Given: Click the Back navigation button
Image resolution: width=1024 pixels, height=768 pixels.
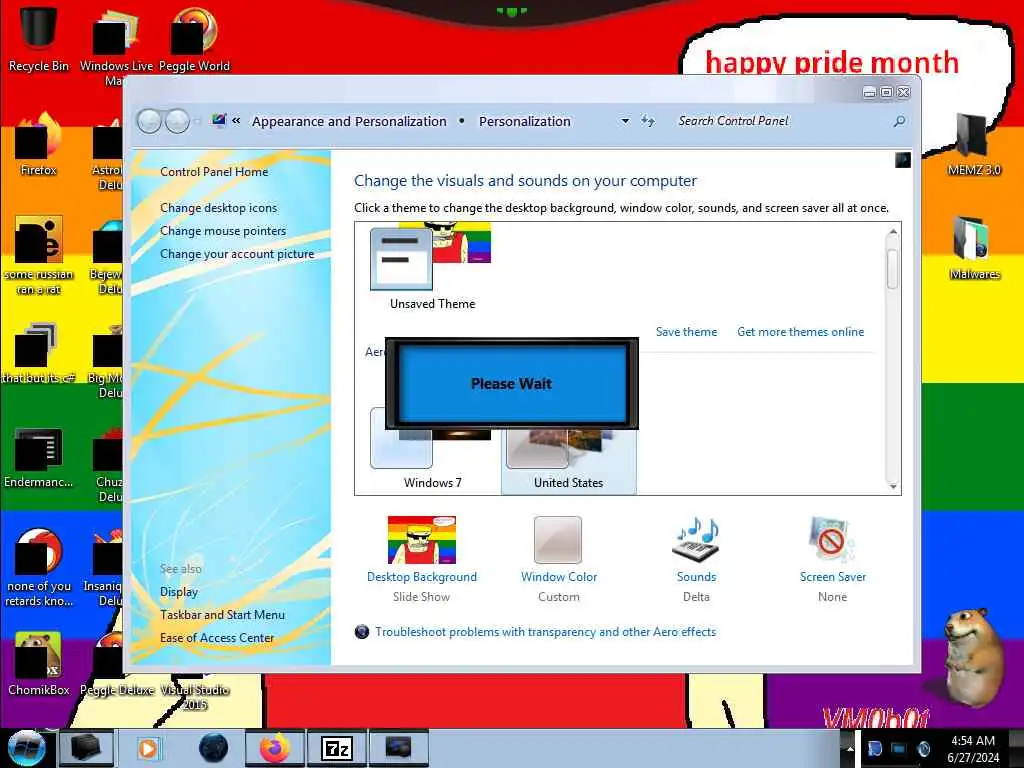Looking at the screenshot, I should pyautogui.click(x=150, y=121).
